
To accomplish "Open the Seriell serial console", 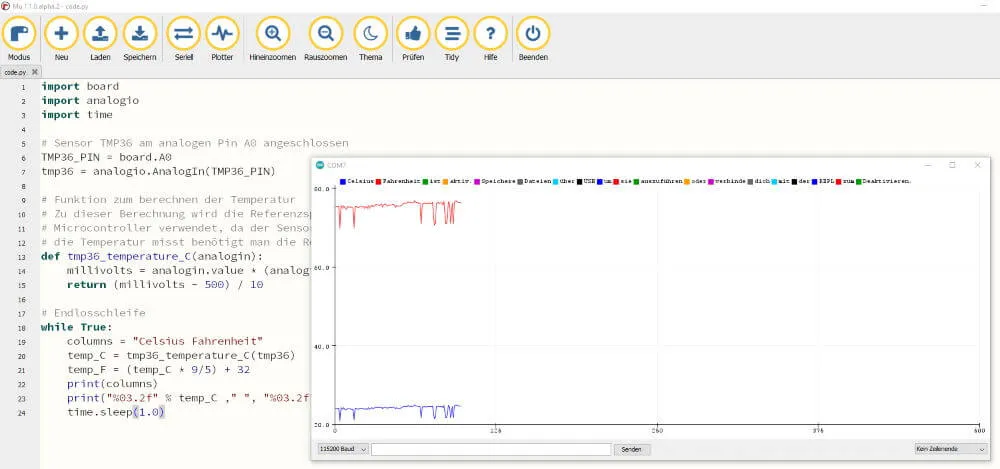I will (x=183, y=33).
